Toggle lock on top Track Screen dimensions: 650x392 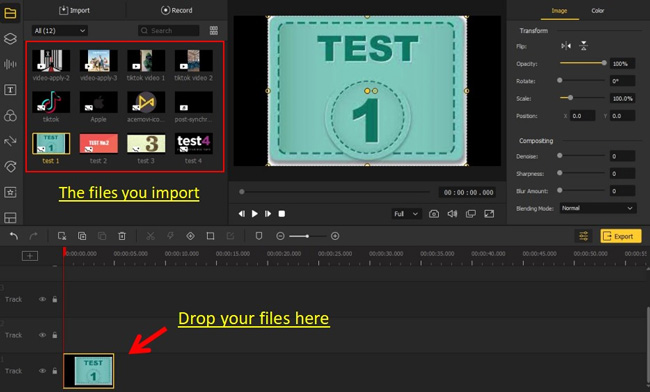(x=55, y=299)
